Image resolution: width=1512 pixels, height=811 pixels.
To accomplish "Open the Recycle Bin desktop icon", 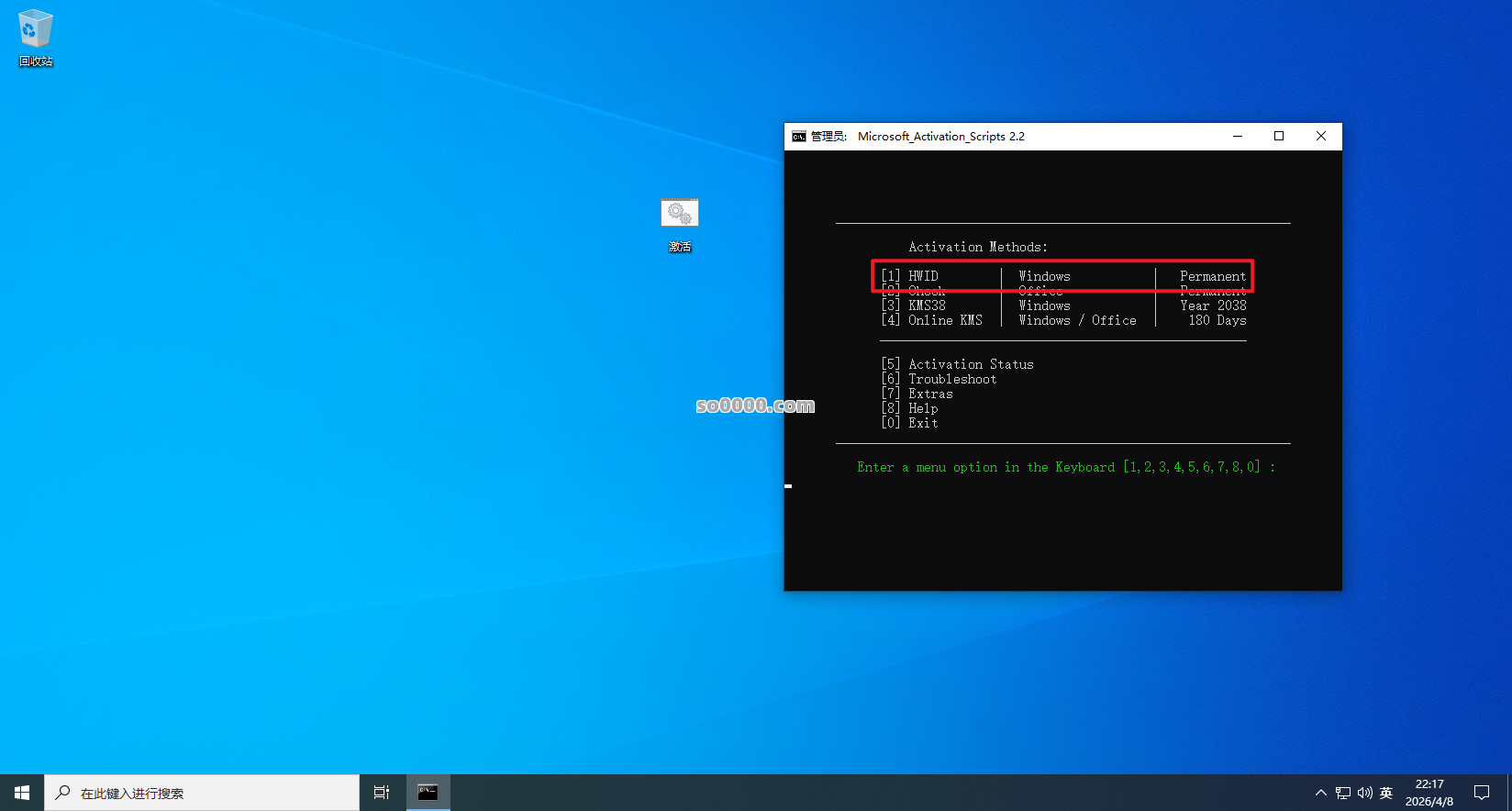I will (x=36, y=38).
